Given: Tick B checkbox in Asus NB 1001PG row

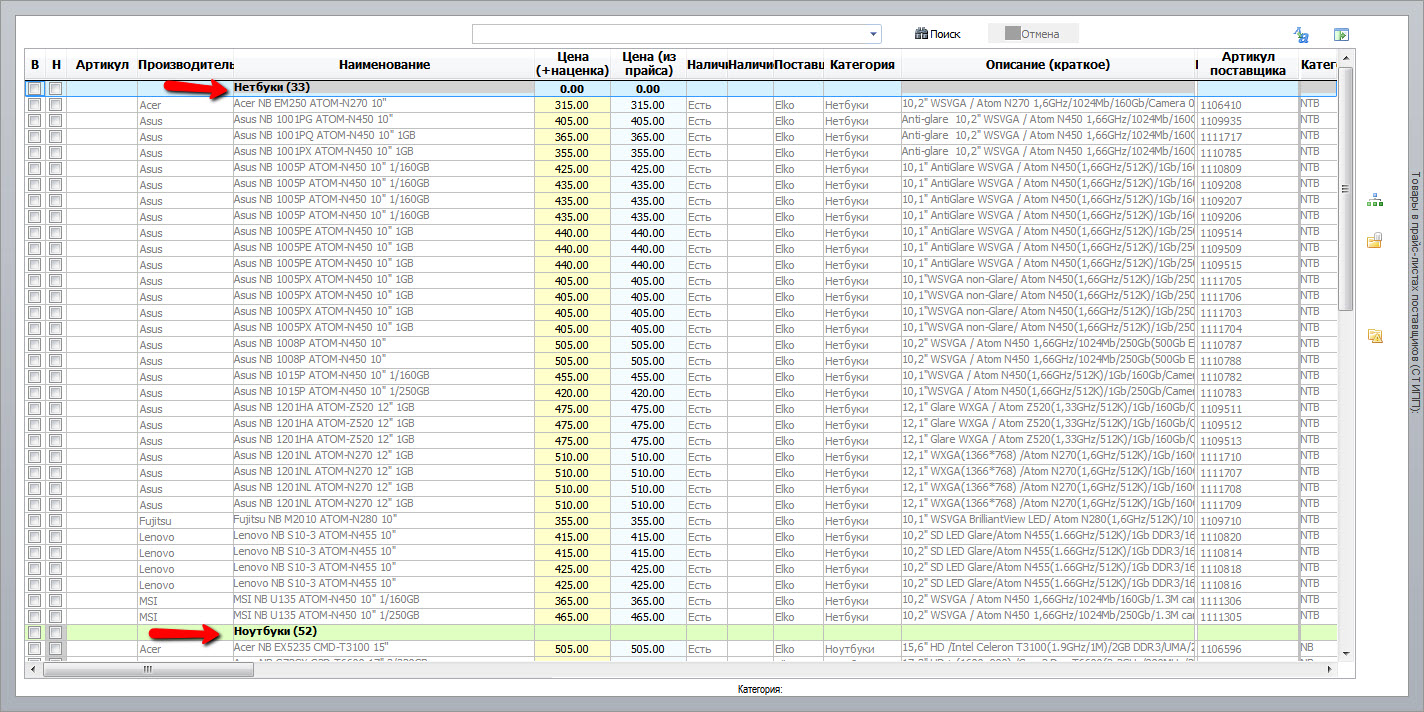Looking at the screenshot, I should coord(35,121).
